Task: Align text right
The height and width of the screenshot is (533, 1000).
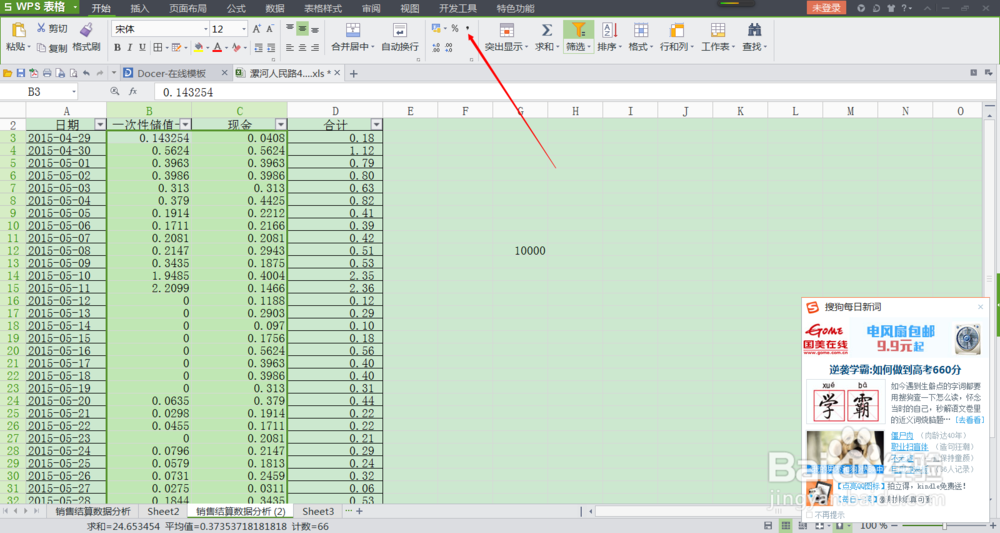Action: click(x=315, y=48)
